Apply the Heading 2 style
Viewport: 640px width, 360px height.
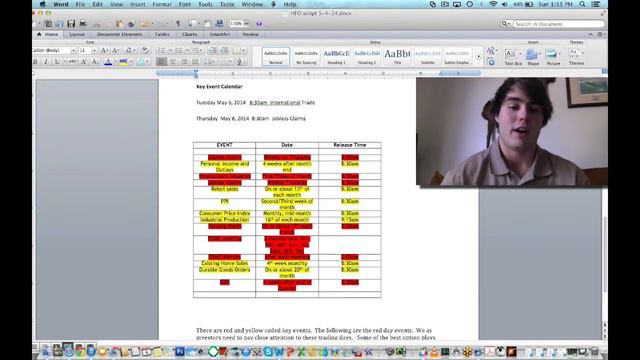pyautogui.click(x=367, y=57)
